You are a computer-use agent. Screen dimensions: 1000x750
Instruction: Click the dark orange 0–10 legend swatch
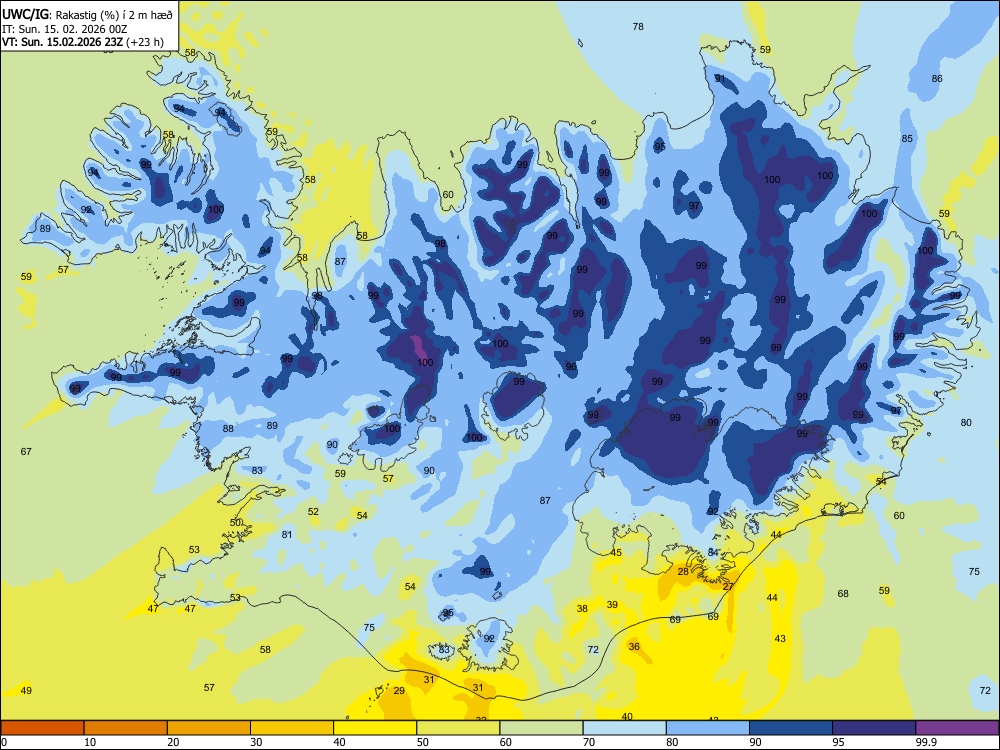pos(42,728)
